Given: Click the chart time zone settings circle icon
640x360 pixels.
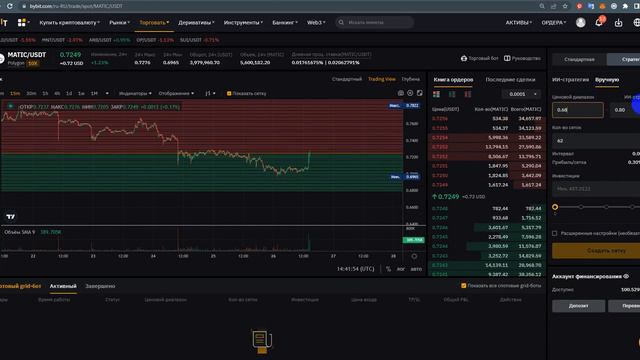Looking at the screenshot, I should (414, 256).
